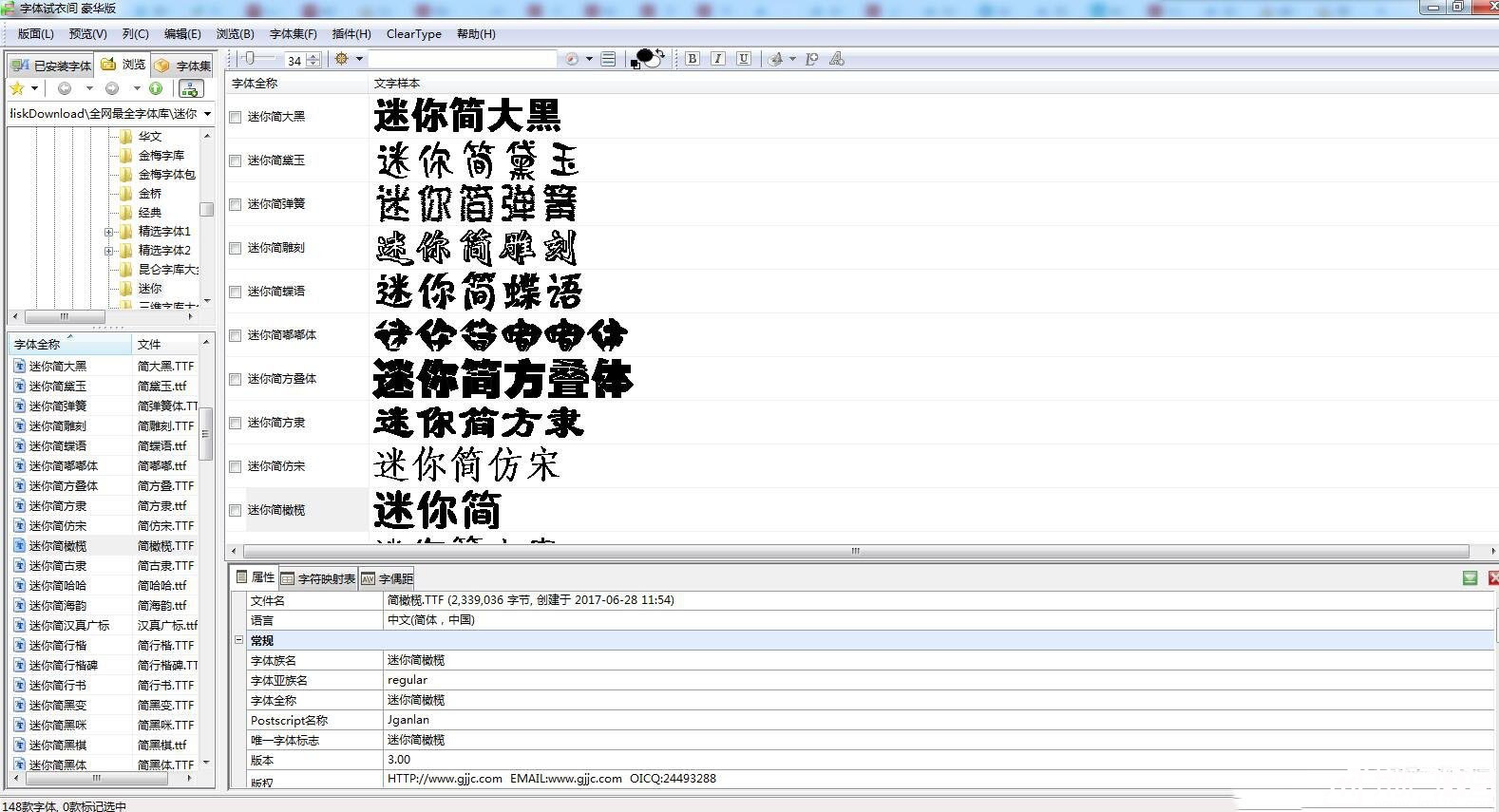
Task: Increase font size stepper value
Action: pos(313,56)
